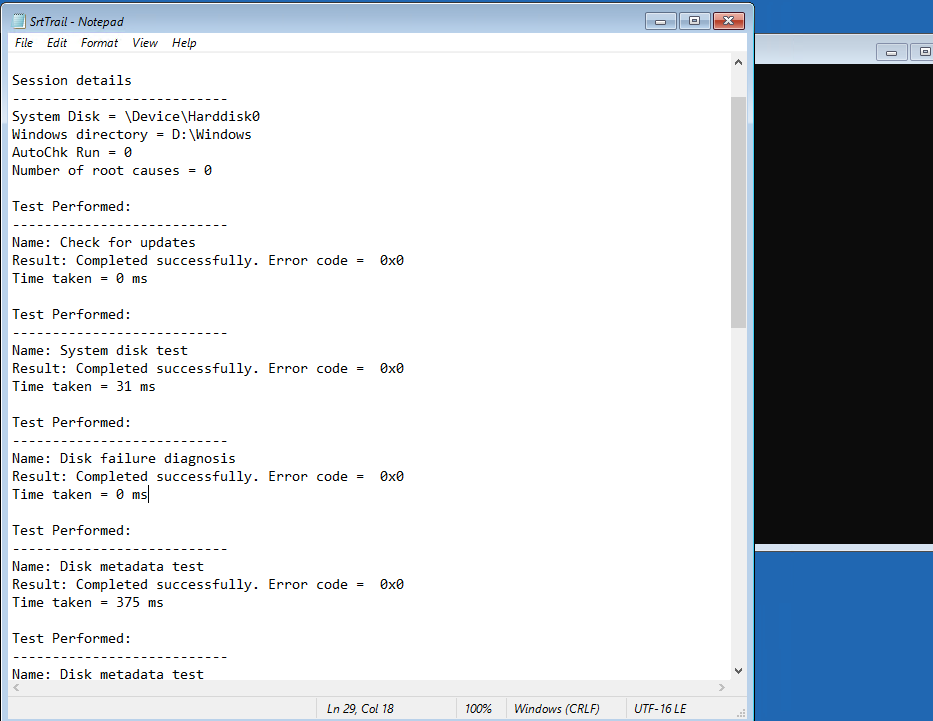Image resolution: width=933 pixels, height=721 pixels.
Task: Close the SrtTrail Notepad window
Action: pyautogui.click(x=729, y=21)
